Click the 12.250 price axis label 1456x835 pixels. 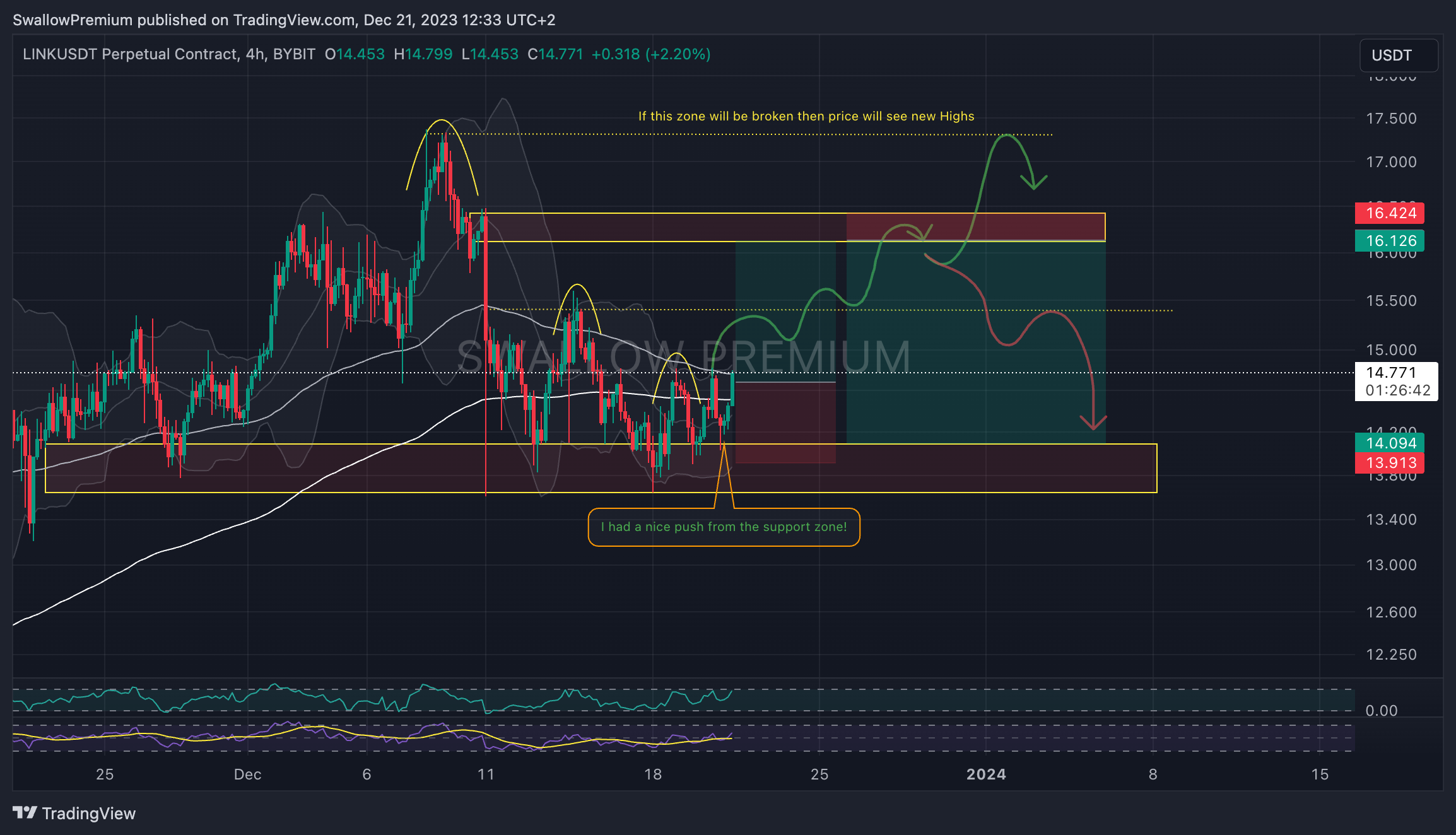(1391, 655)
